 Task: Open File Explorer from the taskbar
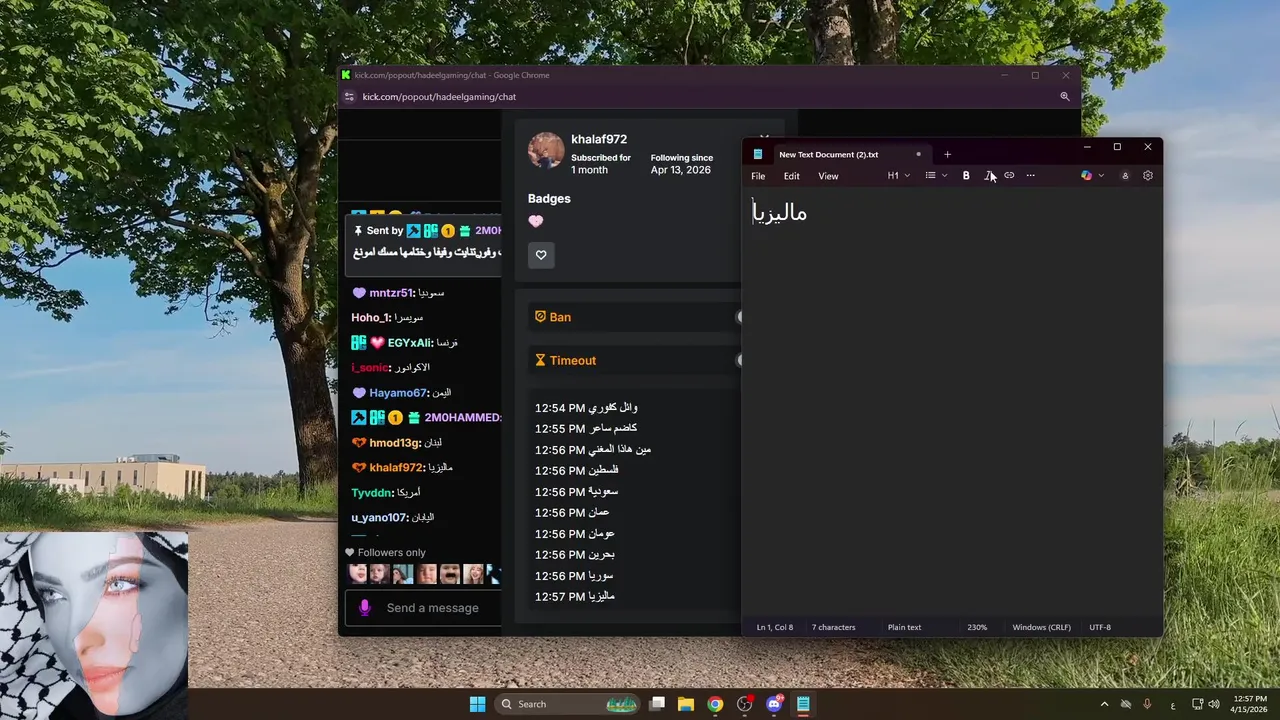click(686, 704)
